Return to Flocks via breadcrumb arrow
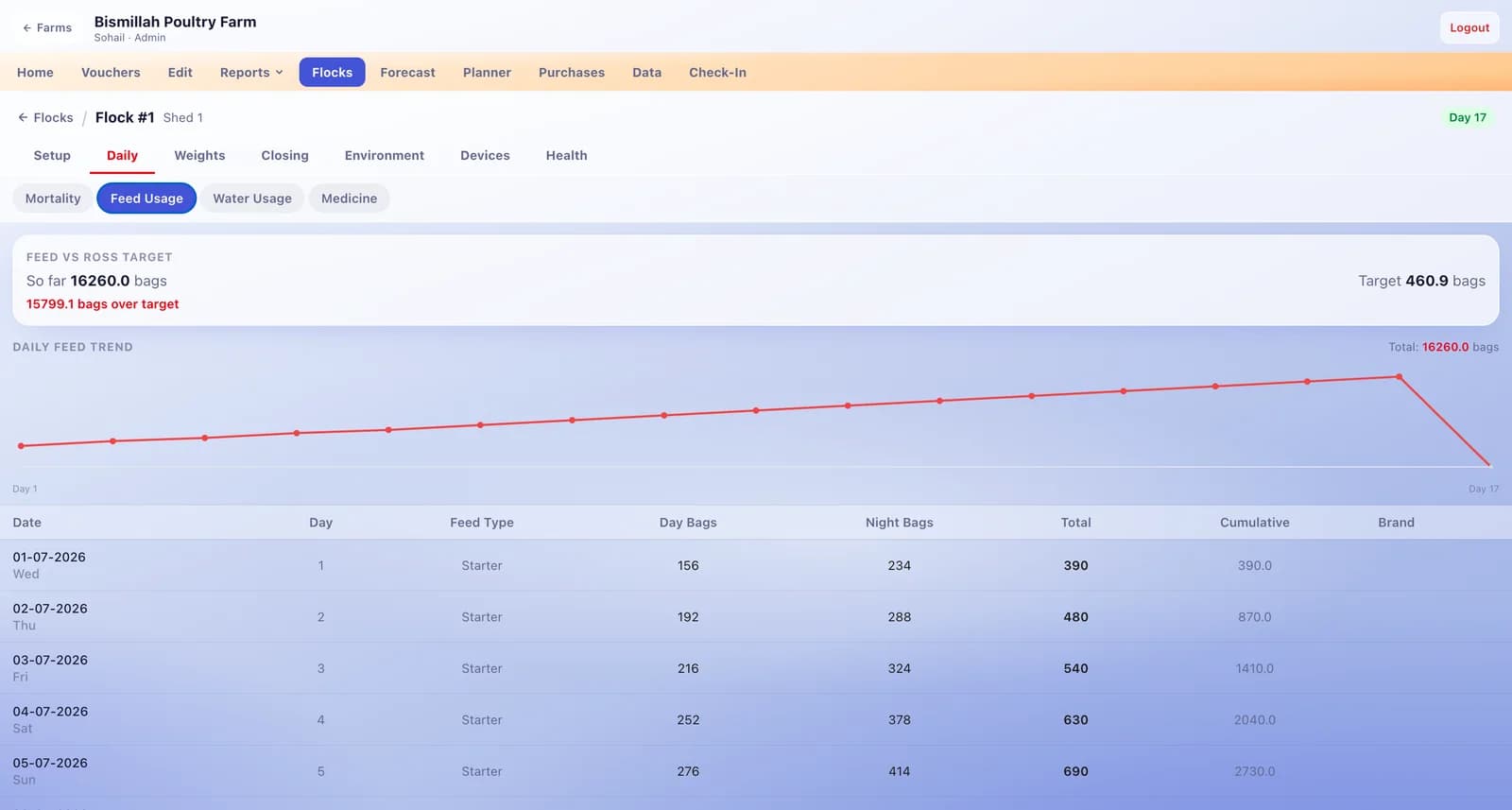Viewport: 1512px width, 810px height. [x=44, y=118]
